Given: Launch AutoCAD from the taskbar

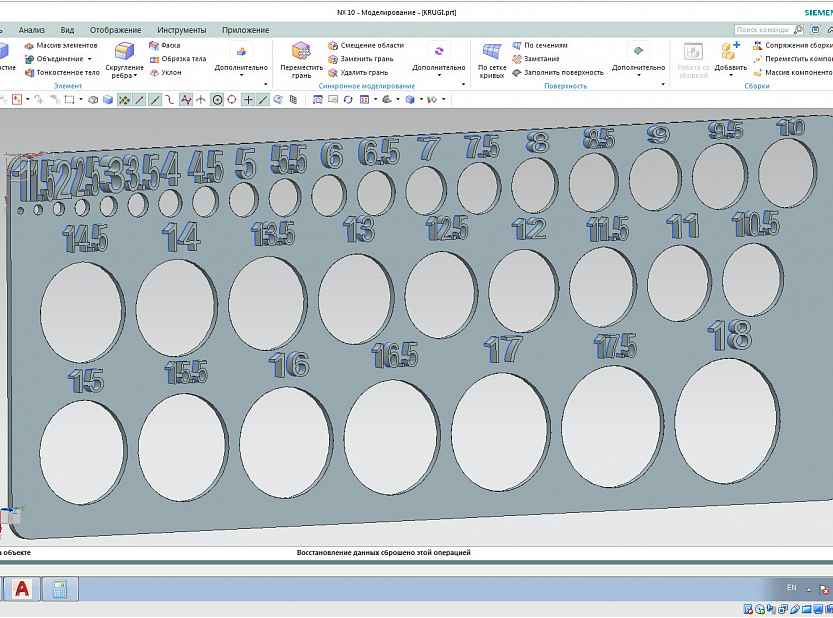Looking at the screenshot, I should (x=21, y=589).
